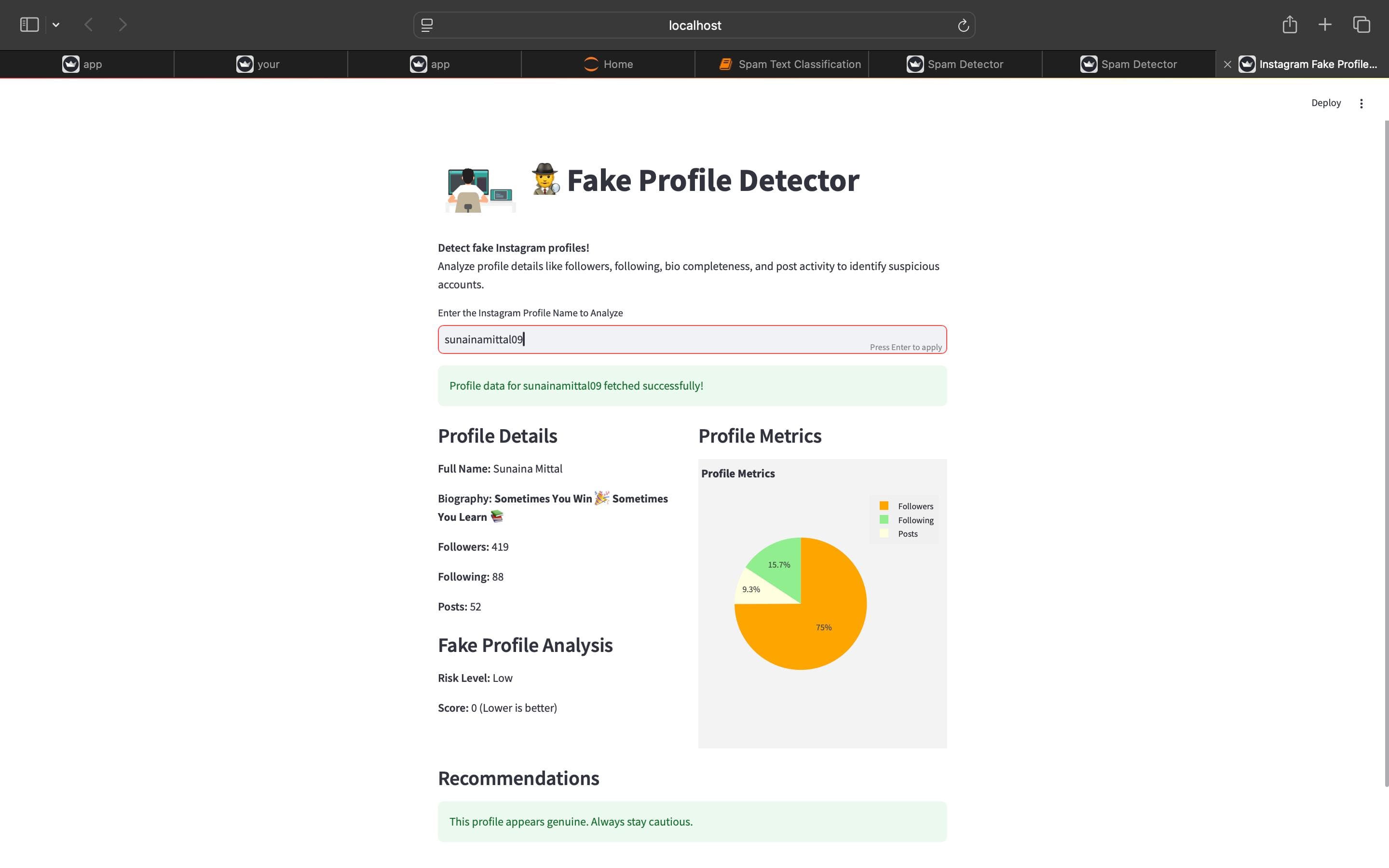The image size is (1389, 868).
Task: Click the reload page icon
Action: (x=963, y=25)
